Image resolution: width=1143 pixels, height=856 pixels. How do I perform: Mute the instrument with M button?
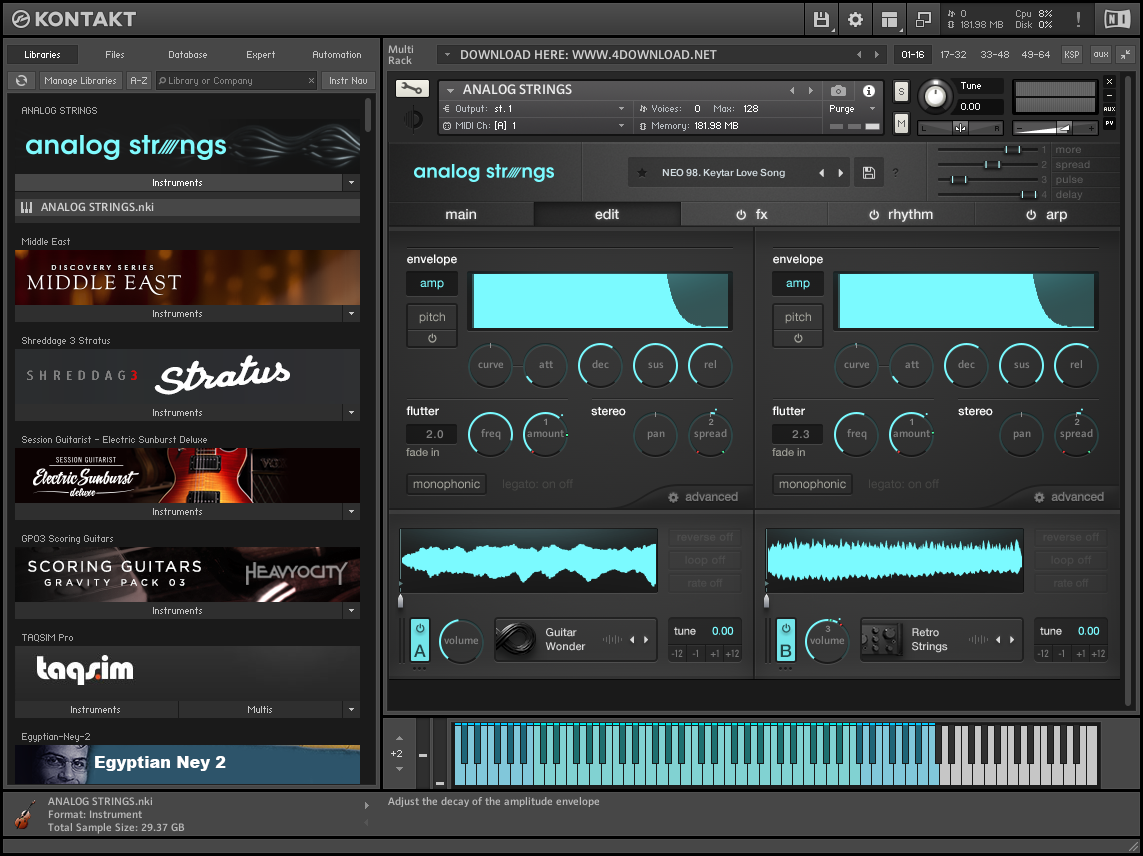click(x=902, y=124)
